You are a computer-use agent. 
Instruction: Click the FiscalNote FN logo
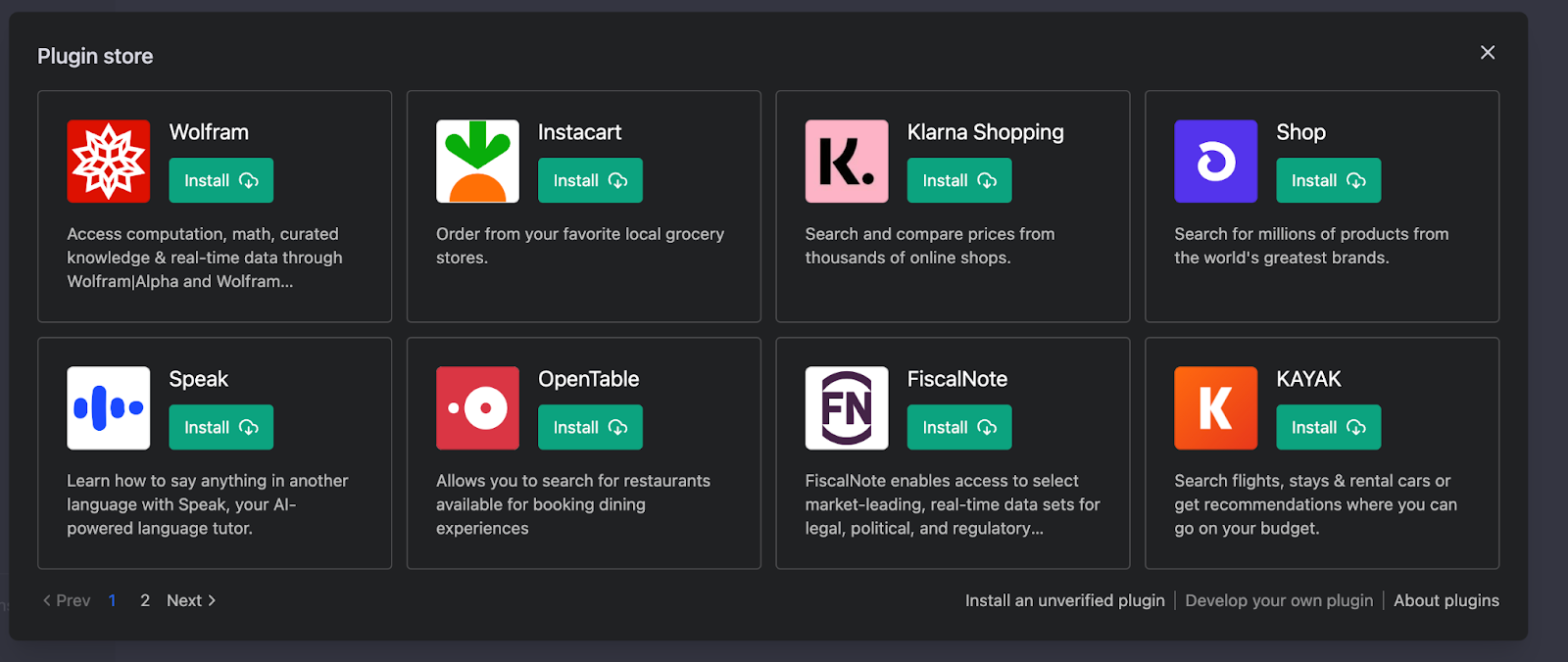847,408
